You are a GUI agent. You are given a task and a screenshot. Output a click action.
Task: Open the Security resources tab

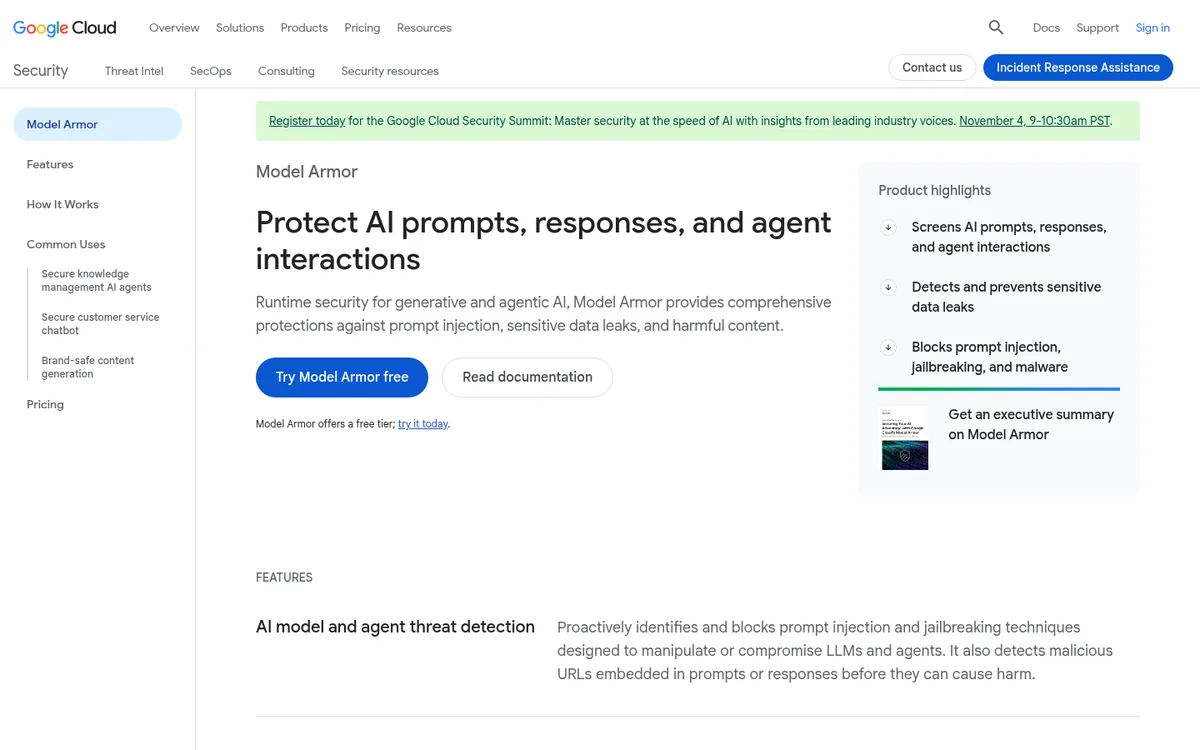pos(390,71)
